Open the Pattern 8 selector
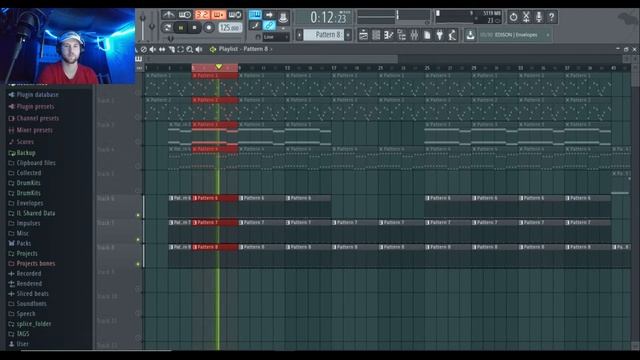 pos(324,35)
